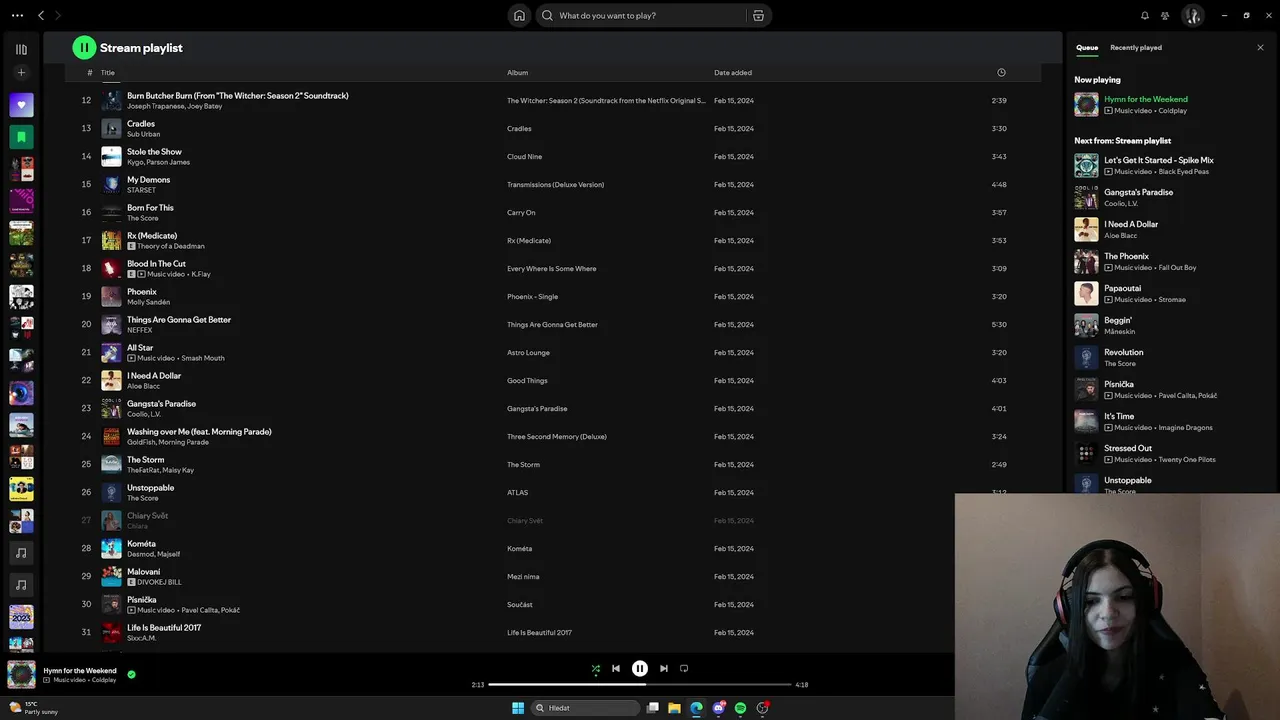Open Liked Songs from the sidebar
The width and height of the screenshot is (1280, 720).
tap(21, 105)
